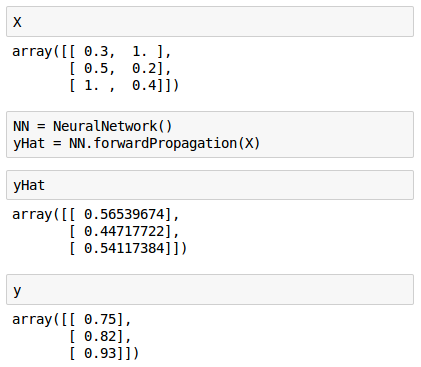Click the X array output text

96,68
